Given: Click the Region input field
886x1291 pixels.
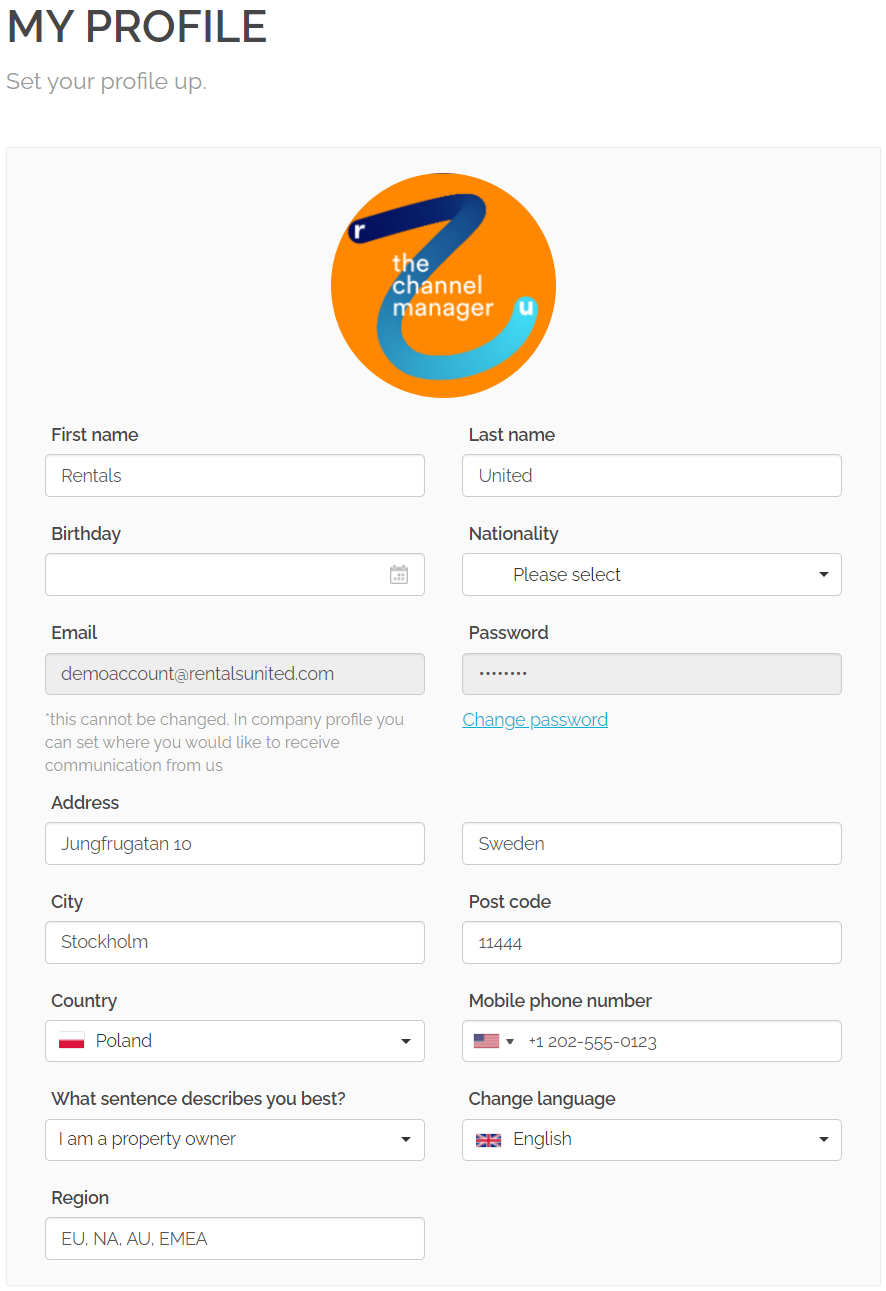Looking at the screenshot, I should click(235, 1239).
